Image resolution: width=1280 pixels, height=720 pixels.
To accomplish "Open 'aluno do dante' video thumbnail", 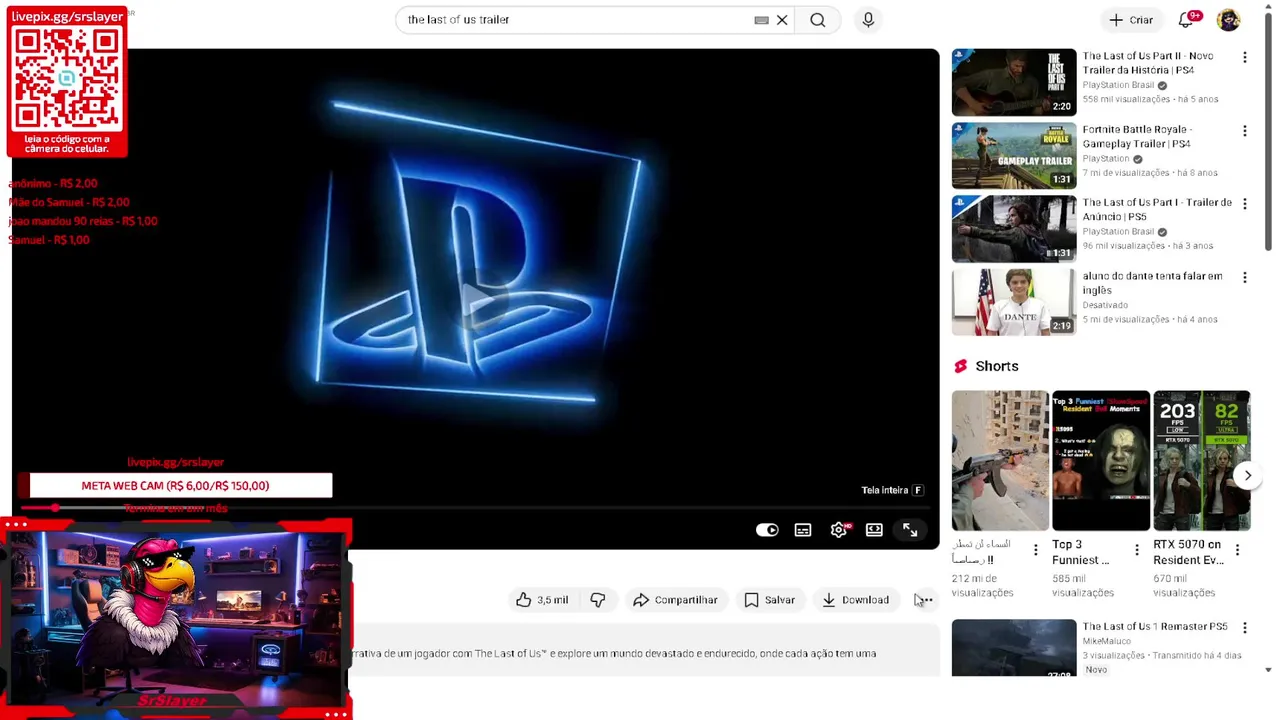I will pyautogui.click(x=1014, y=301).
